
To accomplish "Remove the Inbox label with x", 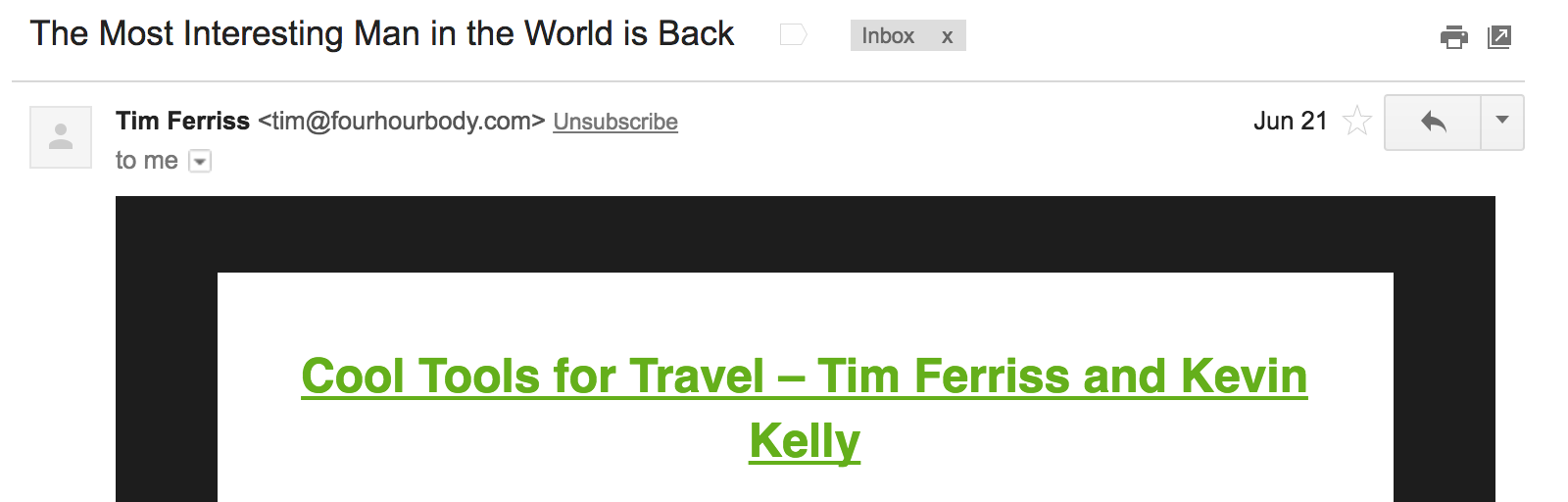I will (x=947, y=37).
